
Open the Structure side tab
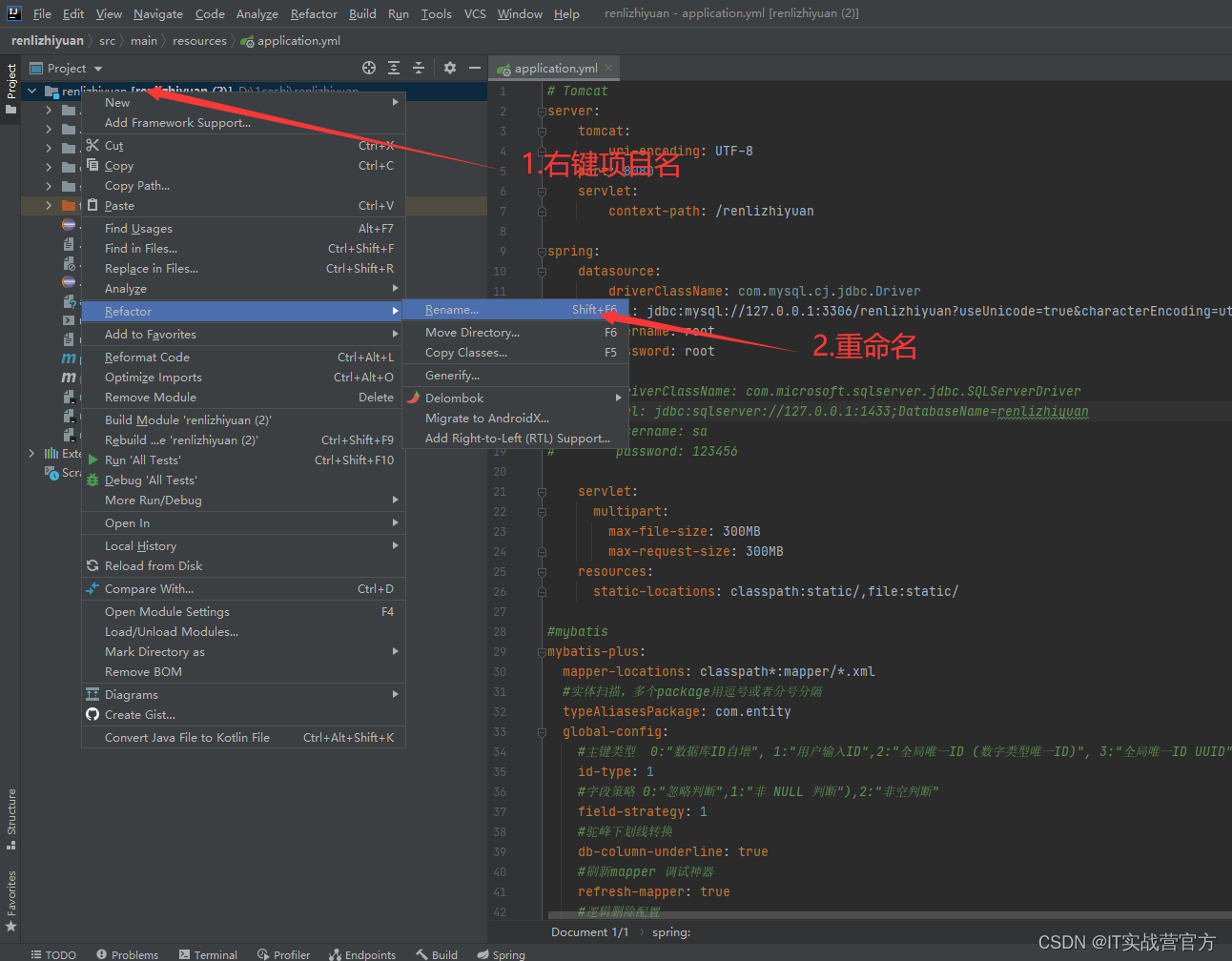tap(10, 819)
